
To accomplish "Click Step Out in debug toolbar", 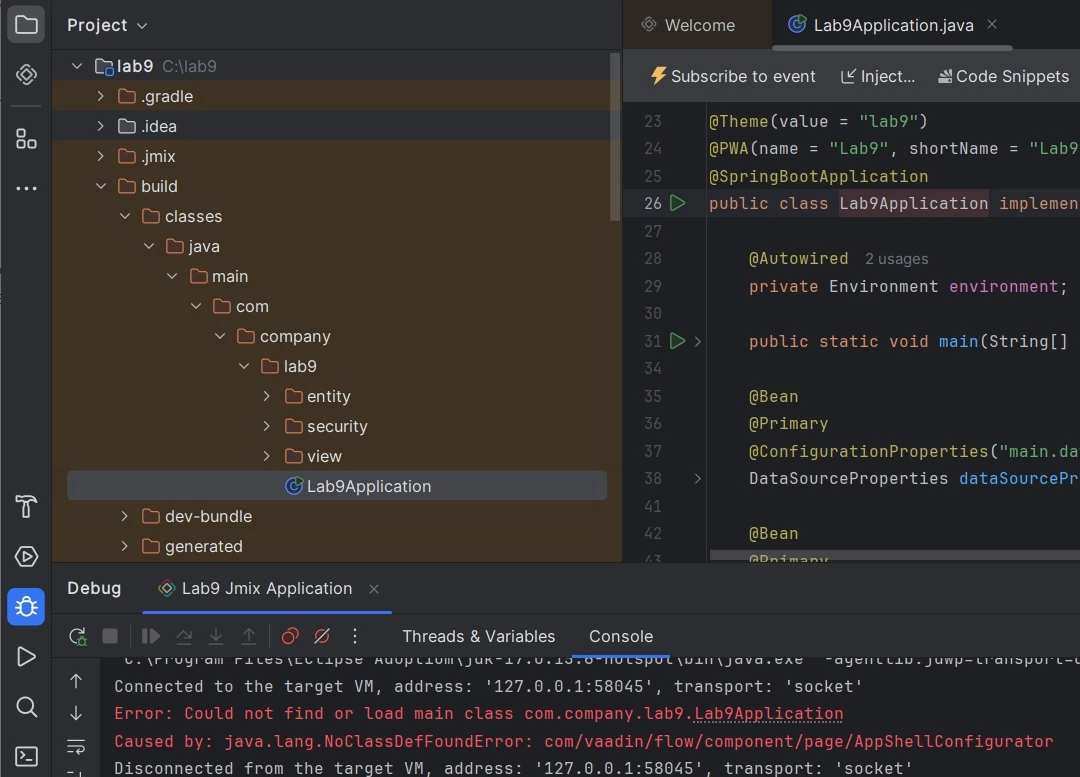I will [x=249, y=636].
